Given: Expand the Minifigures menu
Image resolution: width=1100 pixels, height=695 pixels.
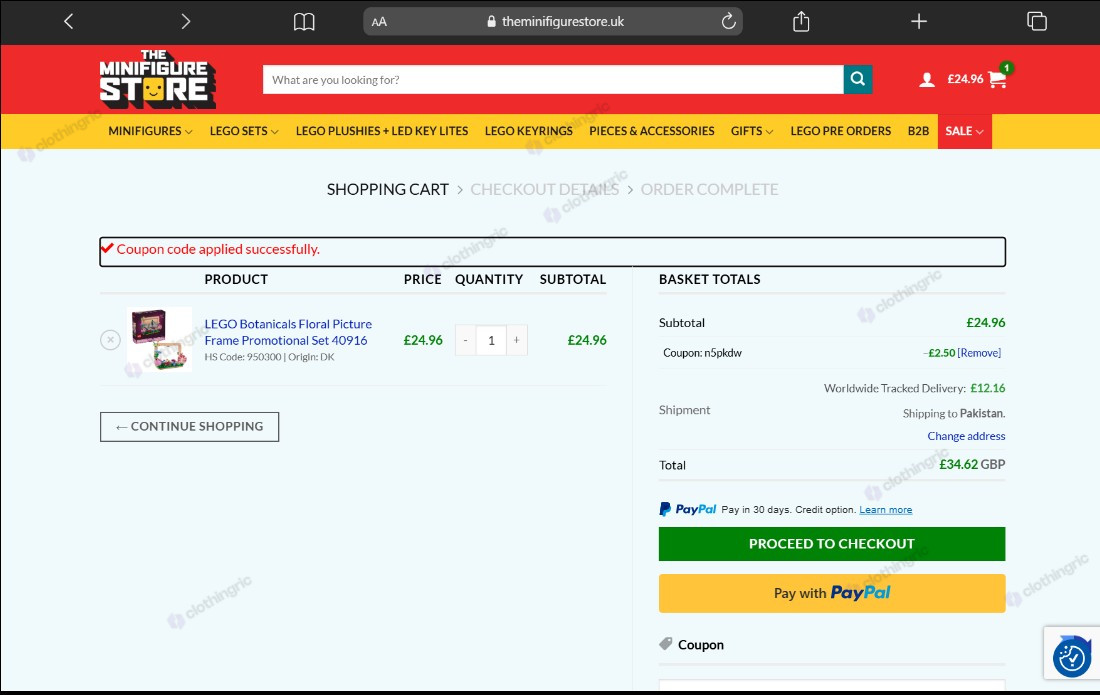Looking at the screenshot, I should coord(150,131).
